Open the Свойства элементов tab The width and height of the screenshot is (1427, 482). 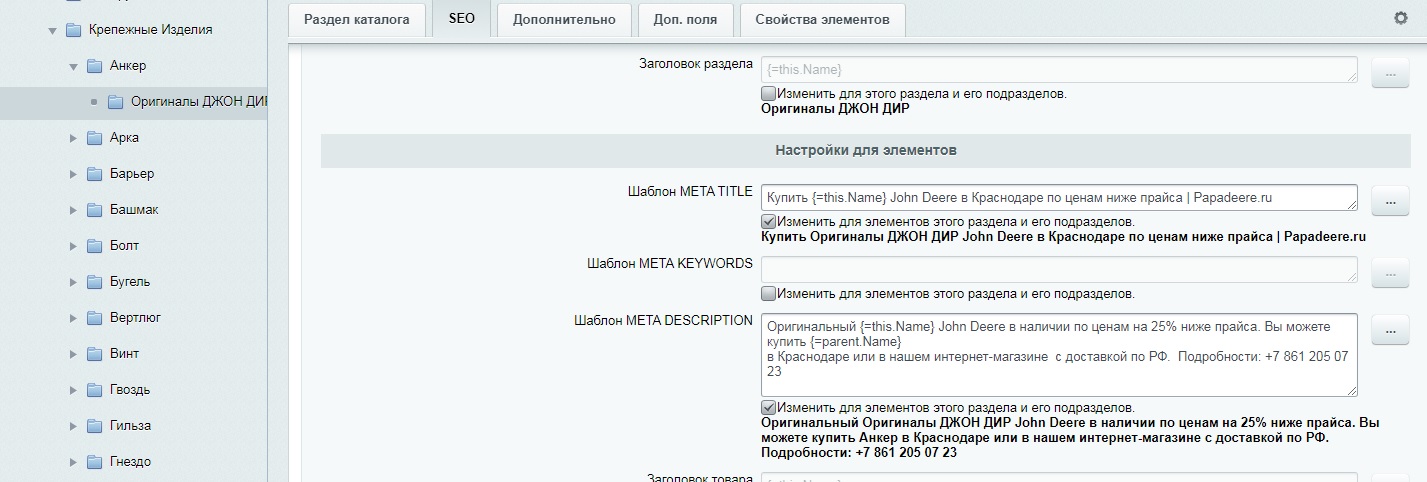822,20
